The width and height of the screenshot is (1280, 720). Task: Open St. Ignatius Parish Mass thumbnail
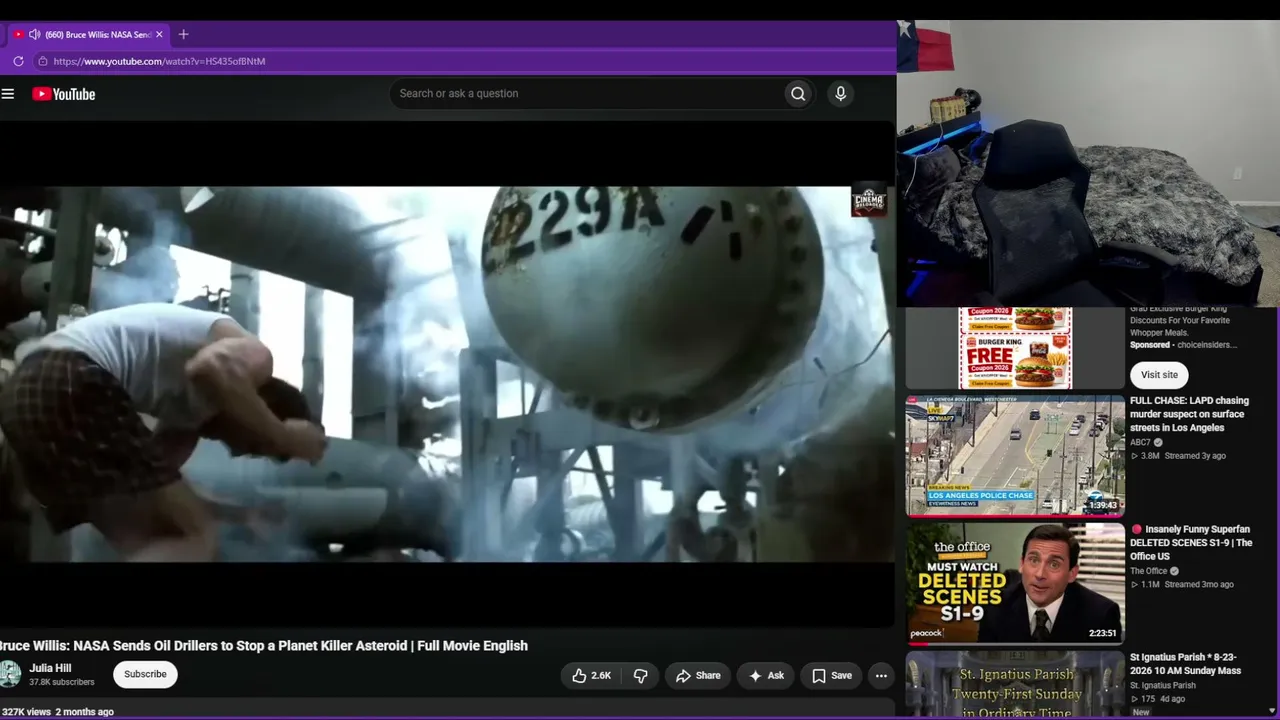1015,685
